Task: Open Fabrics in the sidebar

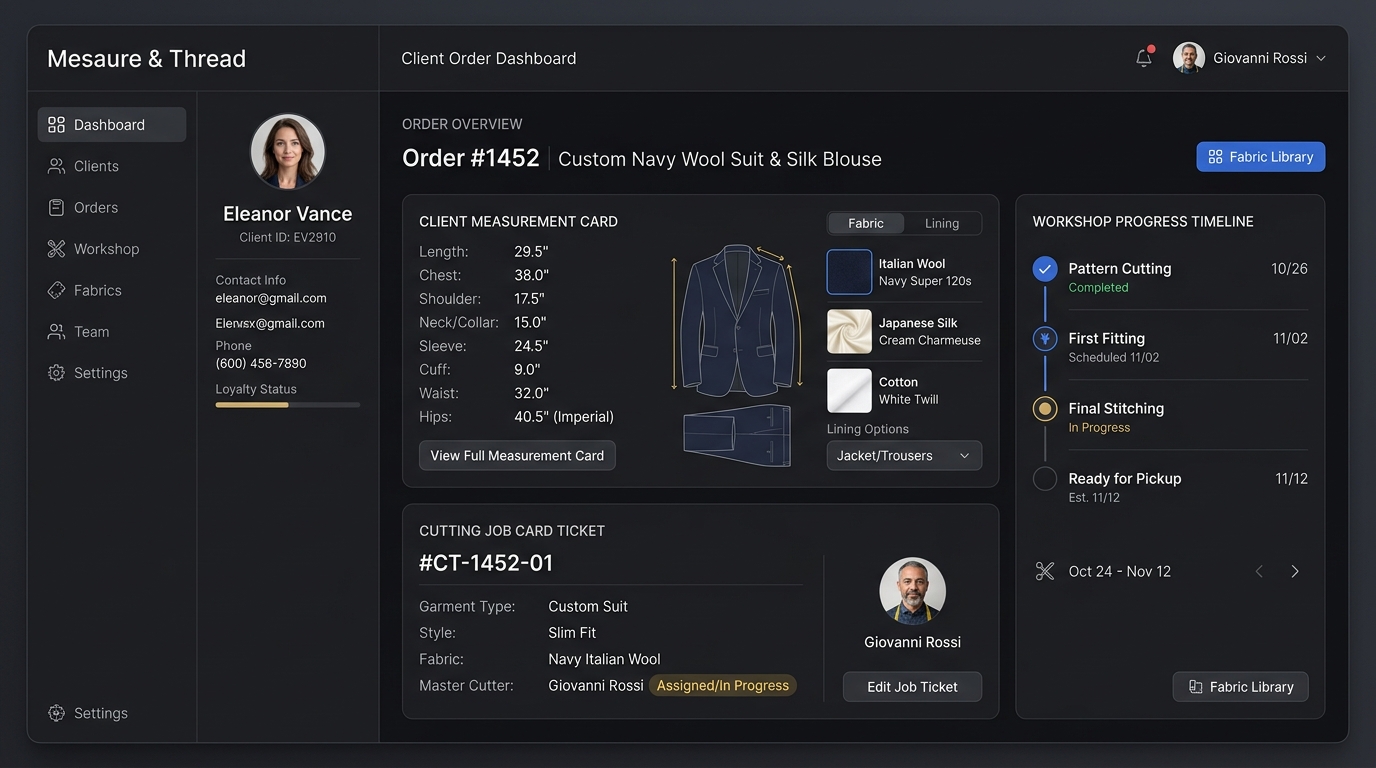Action: coord(112,290)
